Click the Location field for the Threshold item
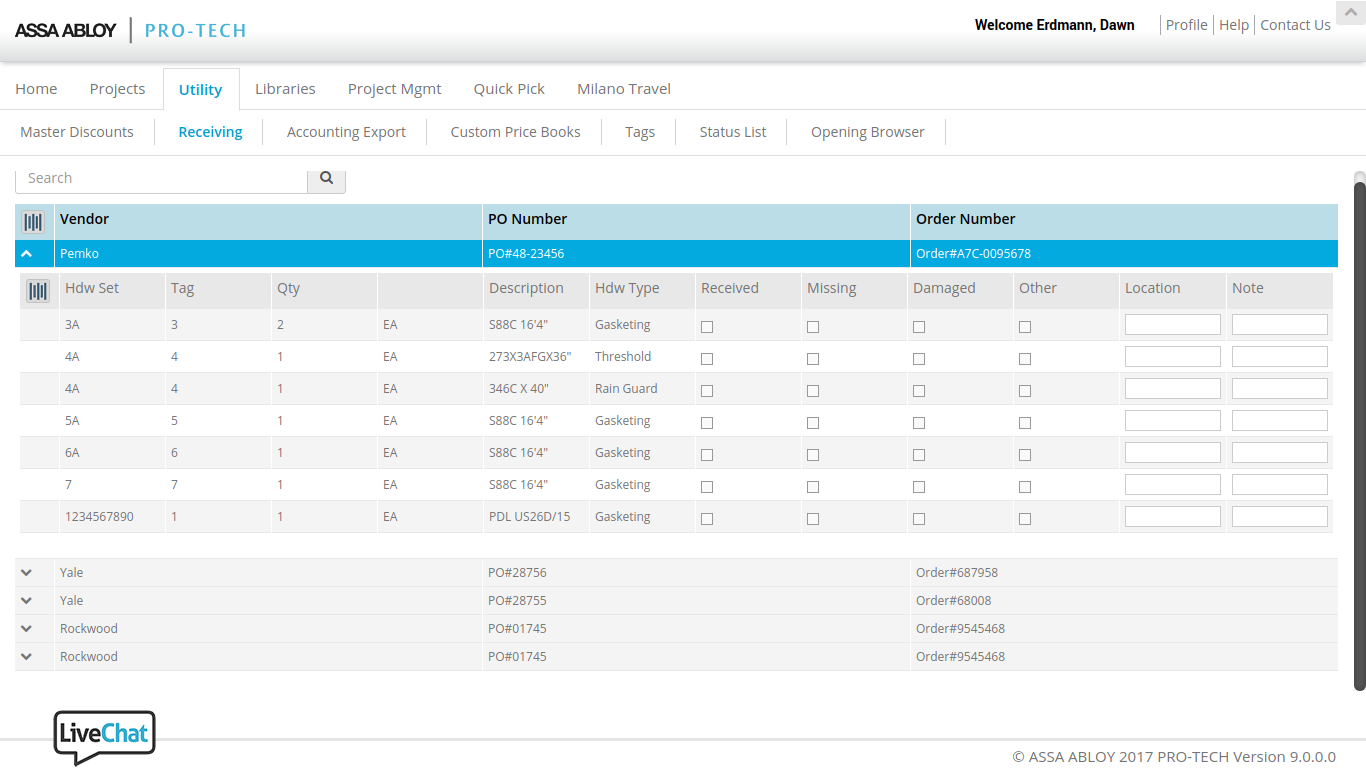1366x768 pixels. (x=1173, y=357)
